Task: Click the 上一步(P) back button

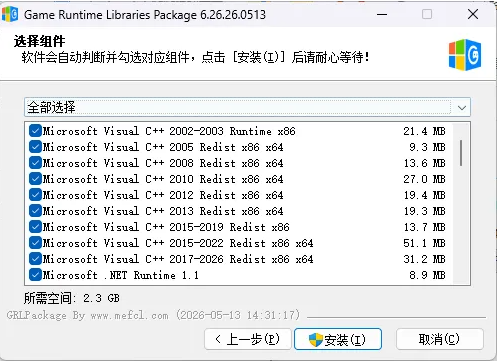Action: click(x=248, y=339)
